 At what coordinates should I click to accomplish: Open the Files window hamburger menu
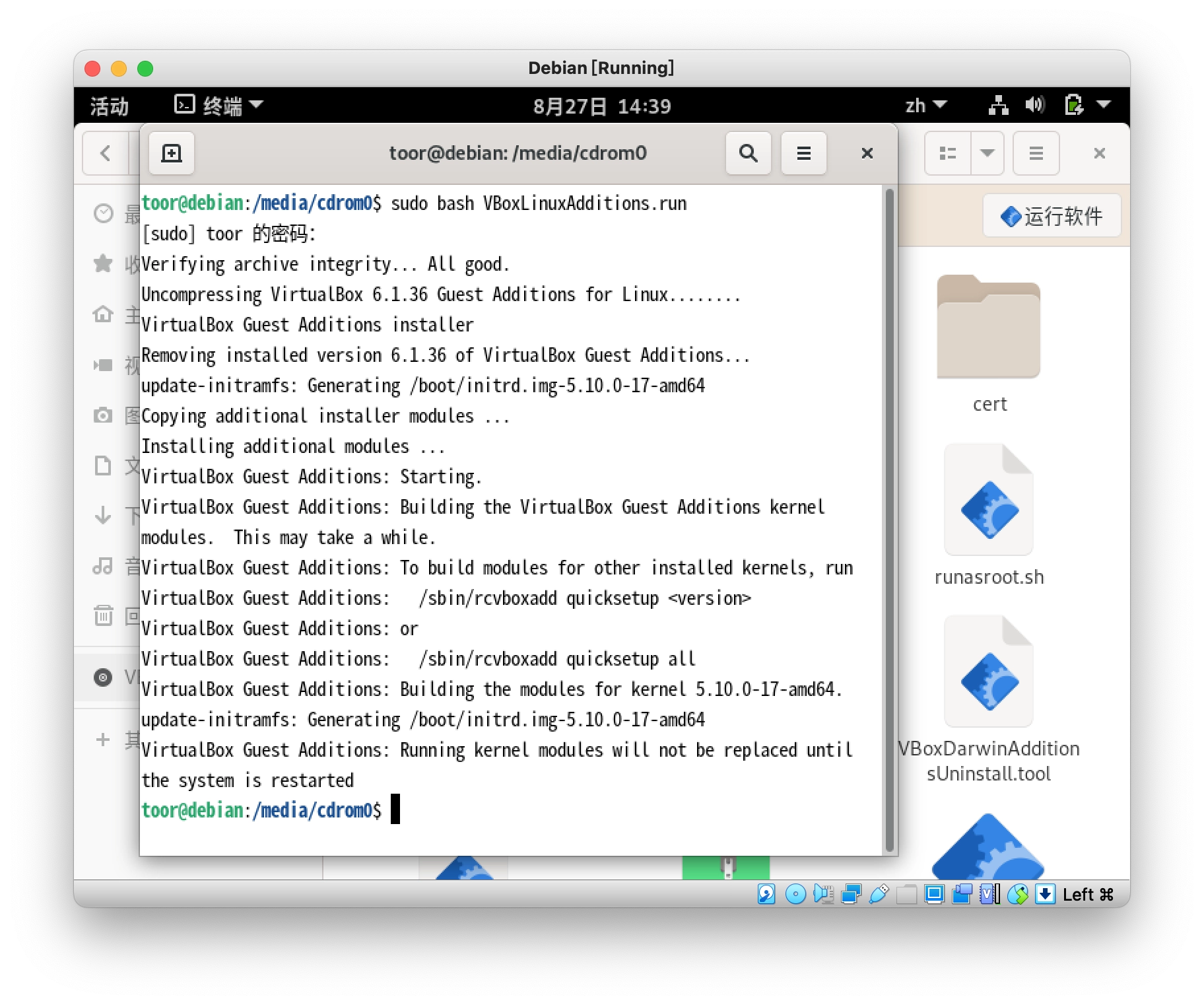click(1036, 153)
